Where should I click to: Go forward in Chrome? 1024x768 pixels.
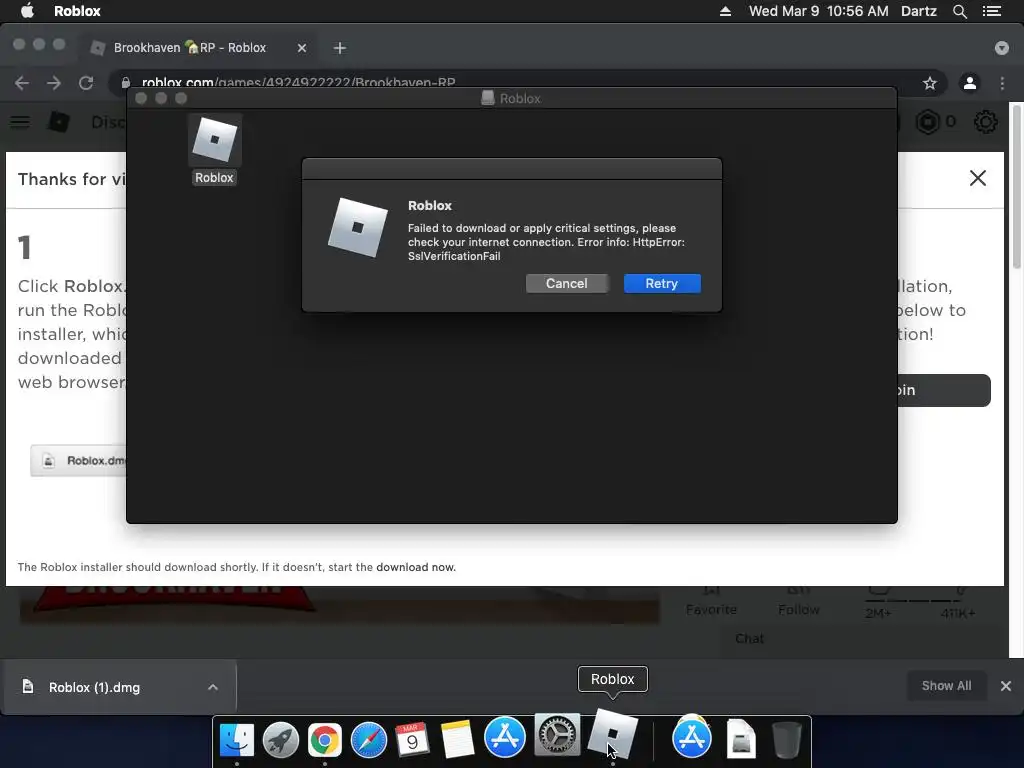[54, 83]
